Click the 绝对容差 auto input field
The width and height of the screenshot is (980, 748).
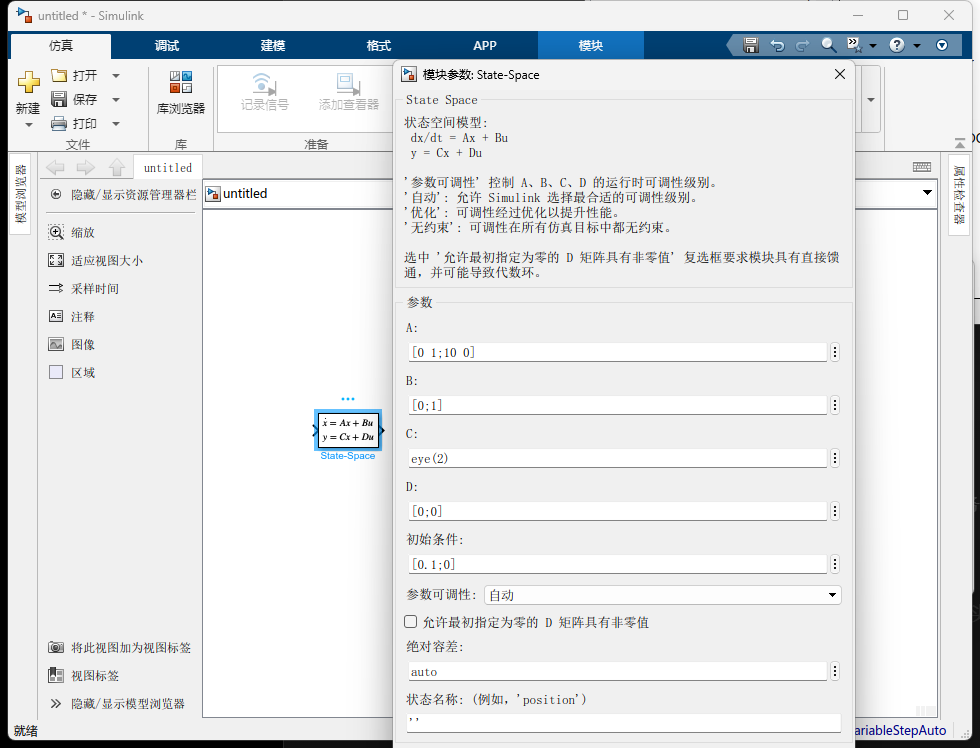618,671
